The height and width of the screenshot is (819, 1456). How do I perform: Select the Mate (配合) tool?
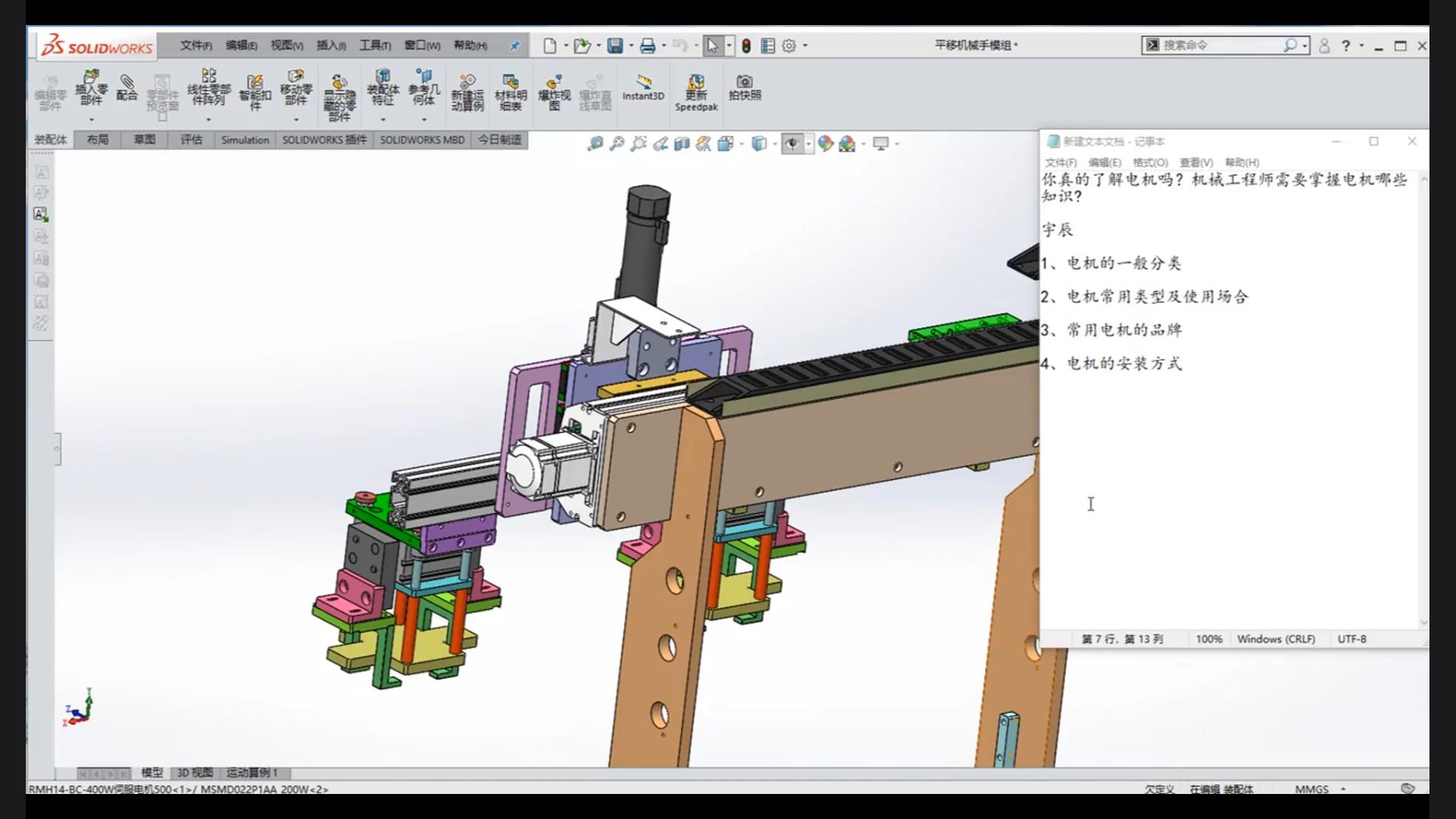(x=127, y=88)
